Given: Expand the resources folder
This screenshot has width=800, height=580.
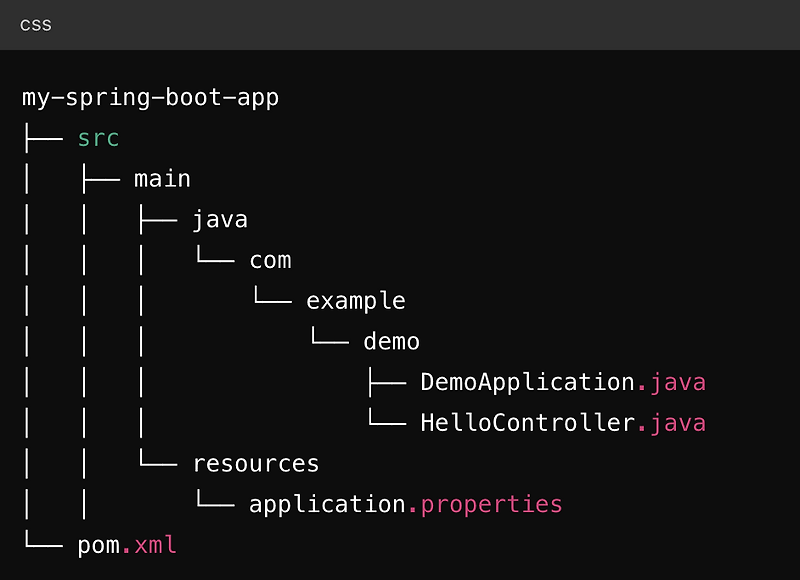Looking at the screenshot, I should 255,462.
